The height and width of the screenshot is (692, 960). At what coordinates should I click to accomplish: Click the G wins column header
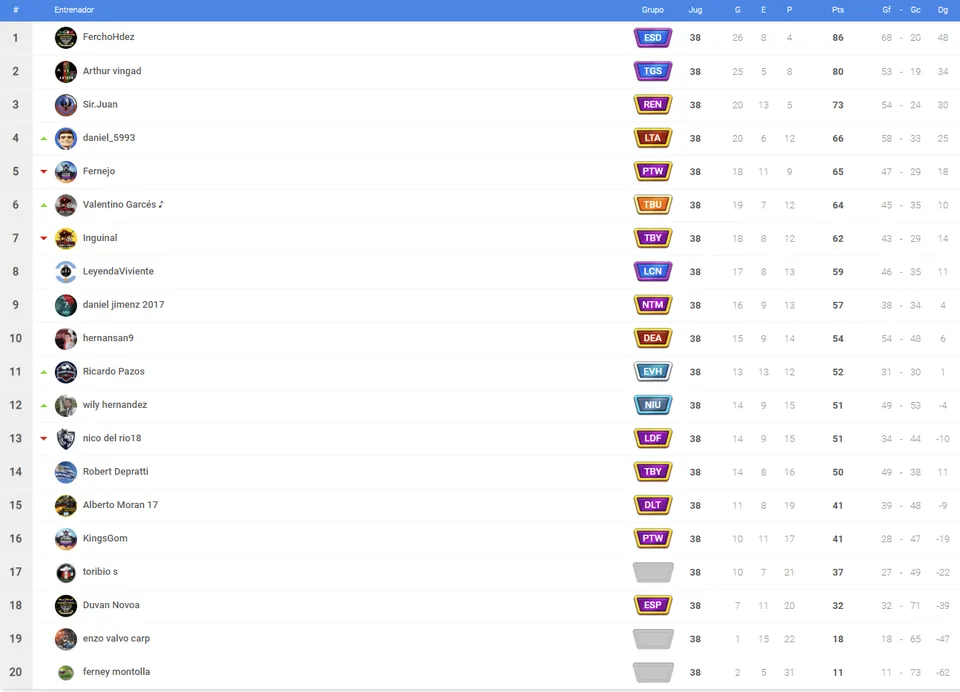point(737,10)
